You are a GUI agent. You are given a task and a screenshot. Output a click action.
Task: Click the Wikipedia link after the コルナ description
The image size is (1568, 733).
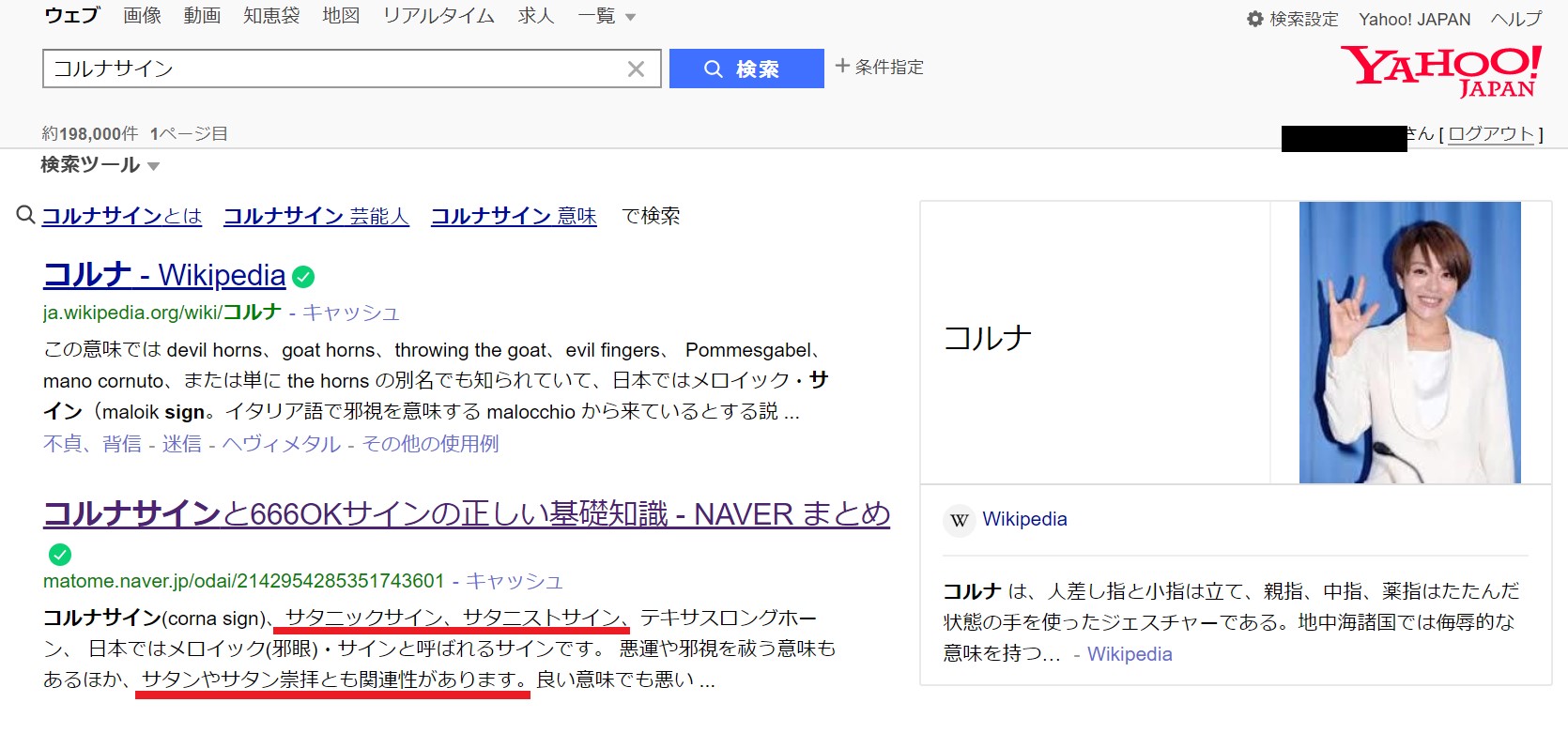(1130, 654)
